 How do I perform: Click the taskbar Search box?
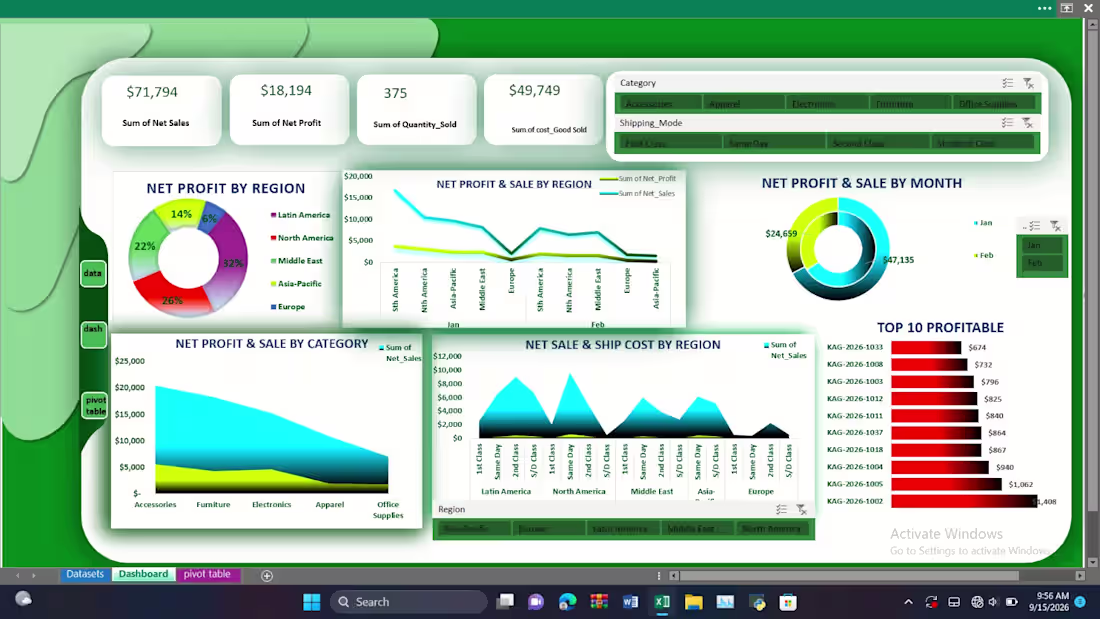(x=408, y=602)
